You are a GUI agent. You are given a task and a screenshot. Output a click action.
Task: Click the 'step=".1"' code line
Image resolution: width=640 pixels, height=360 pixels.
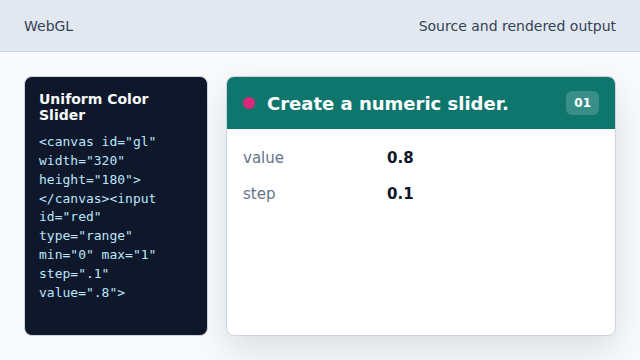pyautogui.click(x=74, y=274)
